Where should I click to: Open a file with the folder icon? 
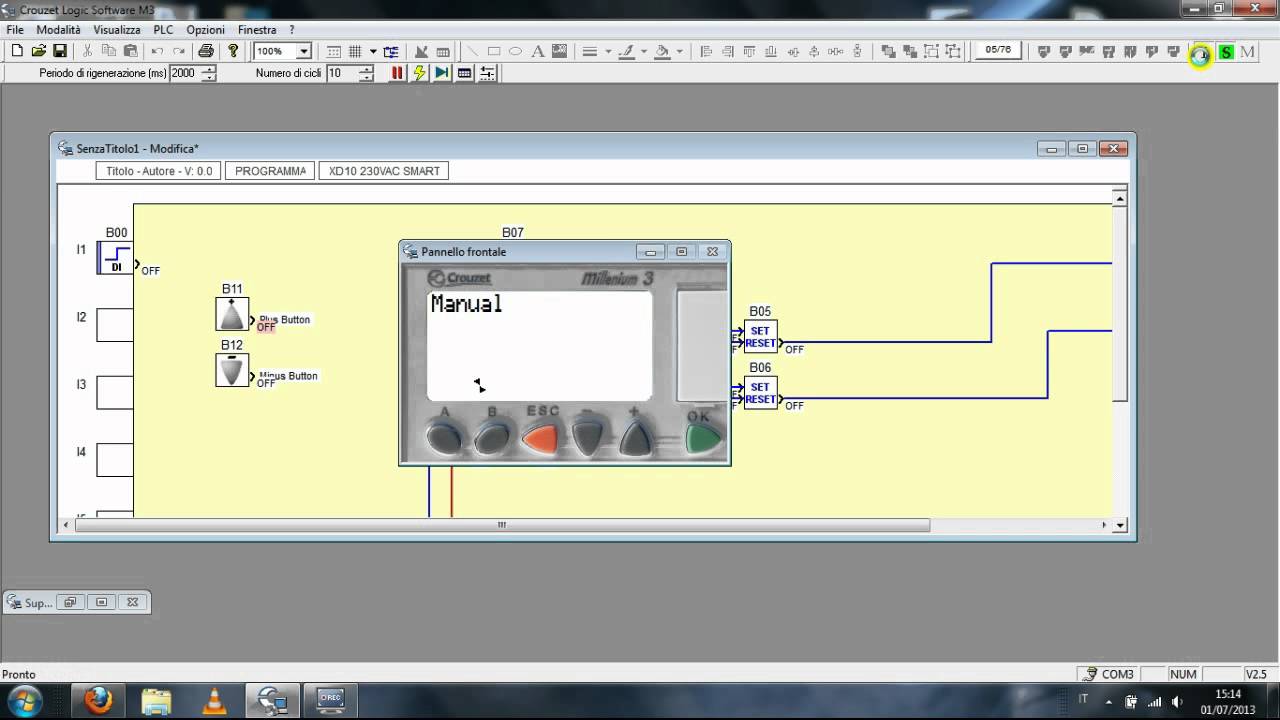click(39, 51)
